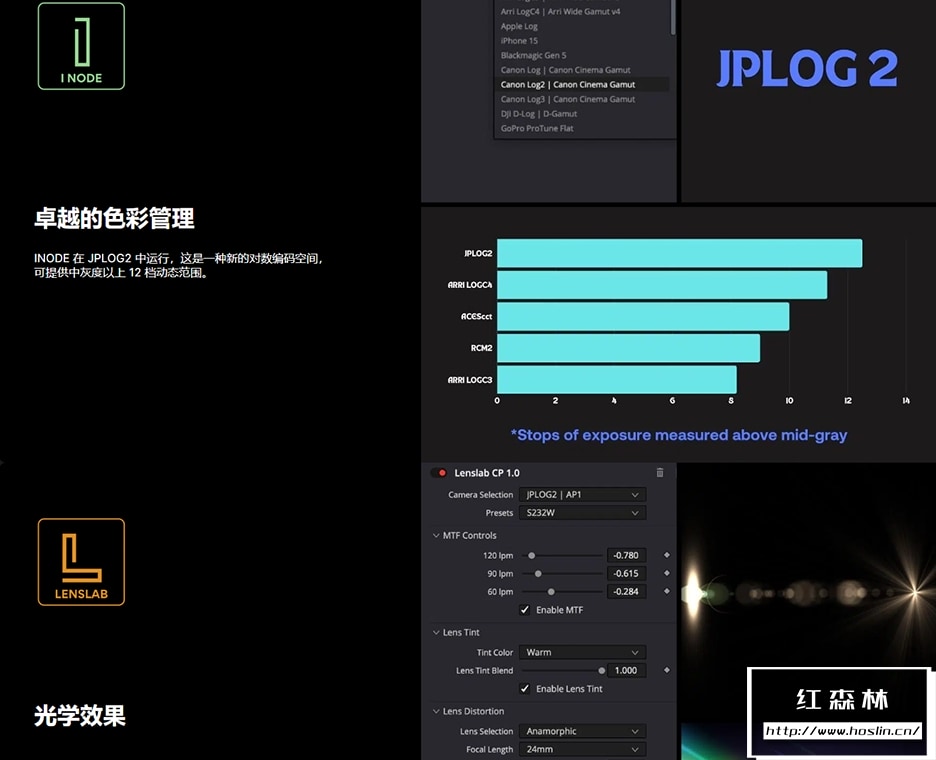Click Lens Tint Blend value field 1.000
Screen dimensions: 936x760
(x=626, y=670)
